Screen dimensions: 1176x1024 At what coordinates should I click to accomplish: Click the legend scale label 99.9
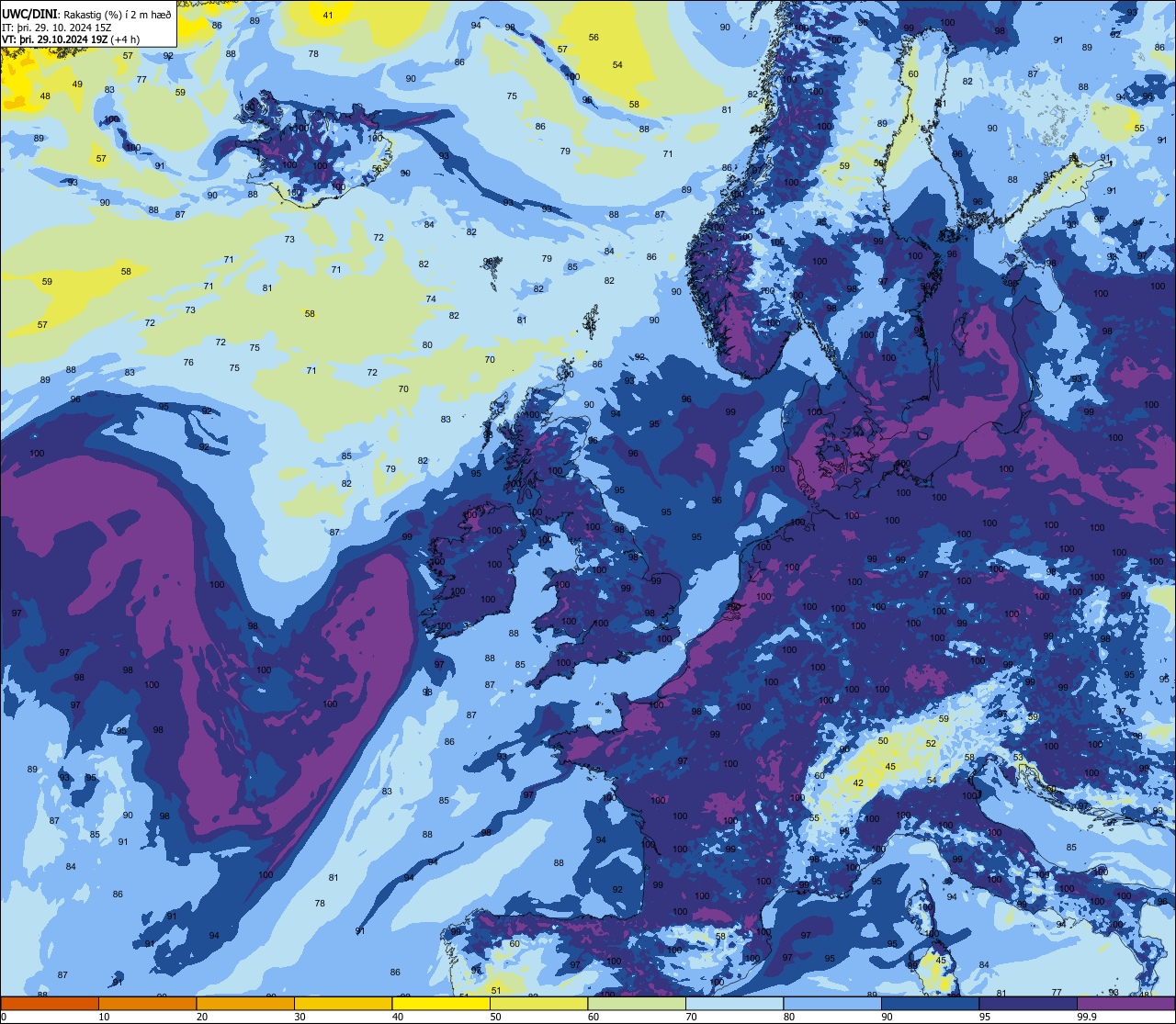(x=1087, y=1017)
